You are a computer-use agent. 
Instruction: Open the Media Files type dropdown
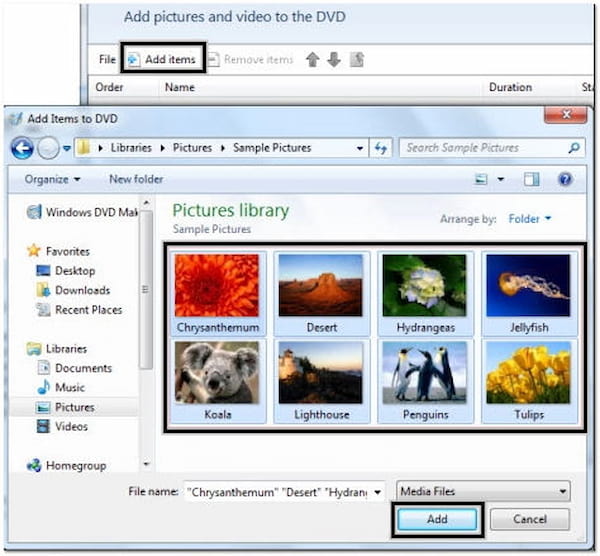click(482, 491)
